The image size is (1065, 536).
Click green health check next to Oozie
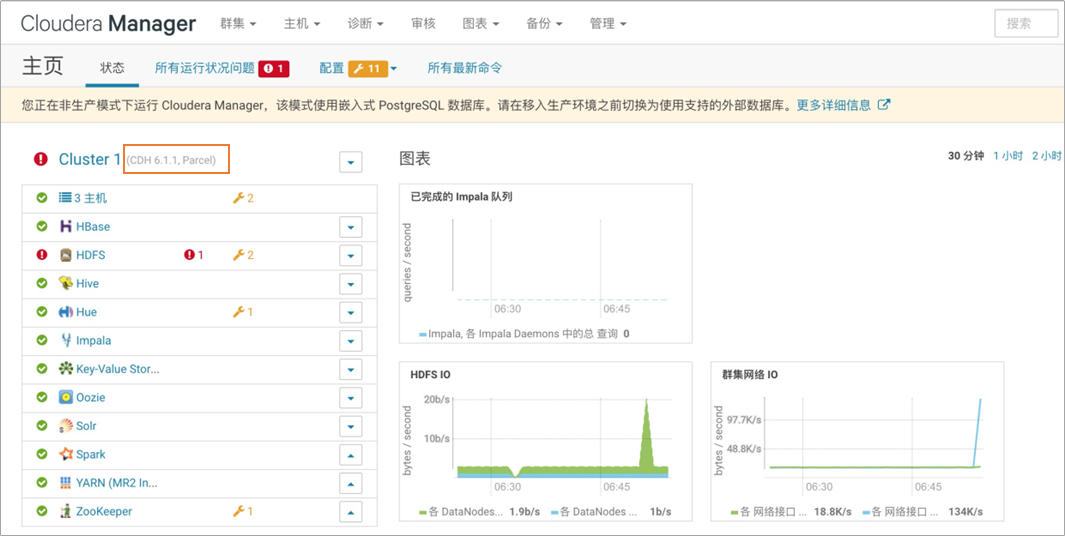click(42, 397)
